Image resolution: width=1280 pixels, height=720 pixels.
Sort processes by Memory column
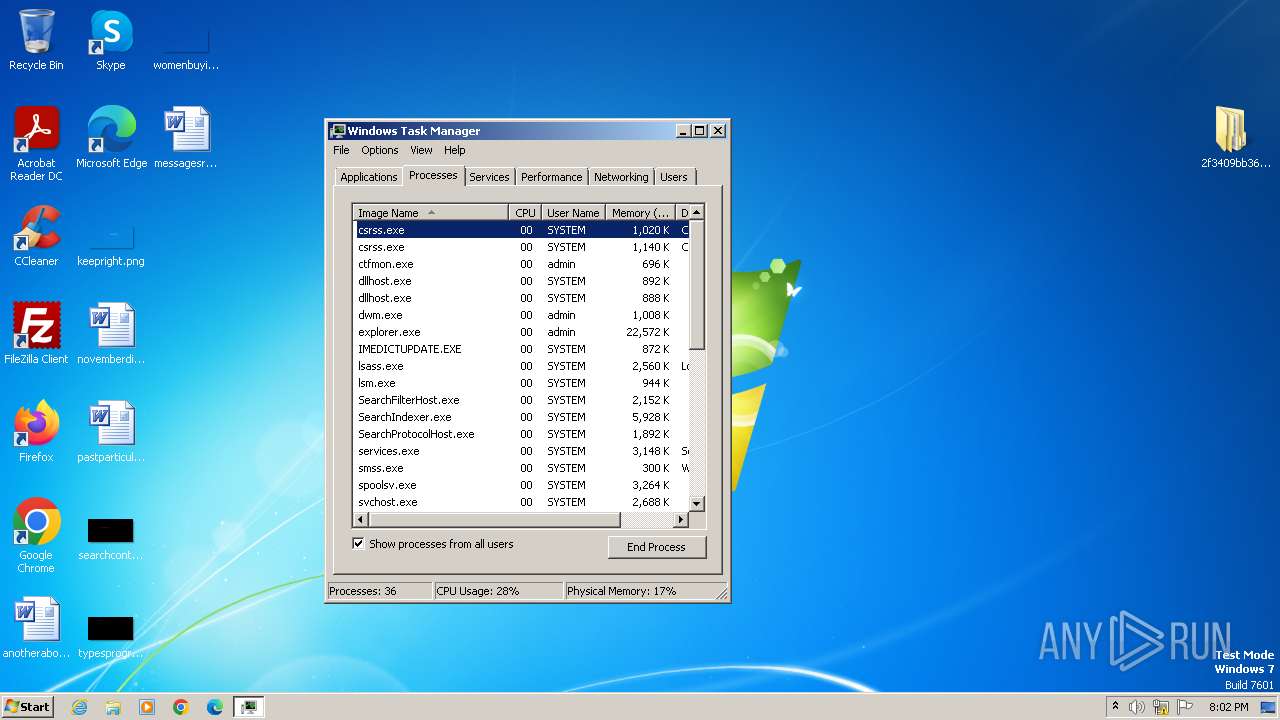[641, 213]
